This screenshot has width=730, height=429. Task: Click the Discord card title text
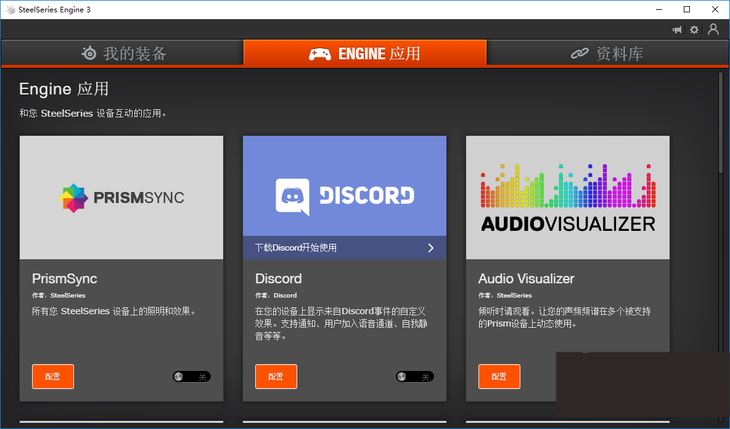(x=278, y=279)
